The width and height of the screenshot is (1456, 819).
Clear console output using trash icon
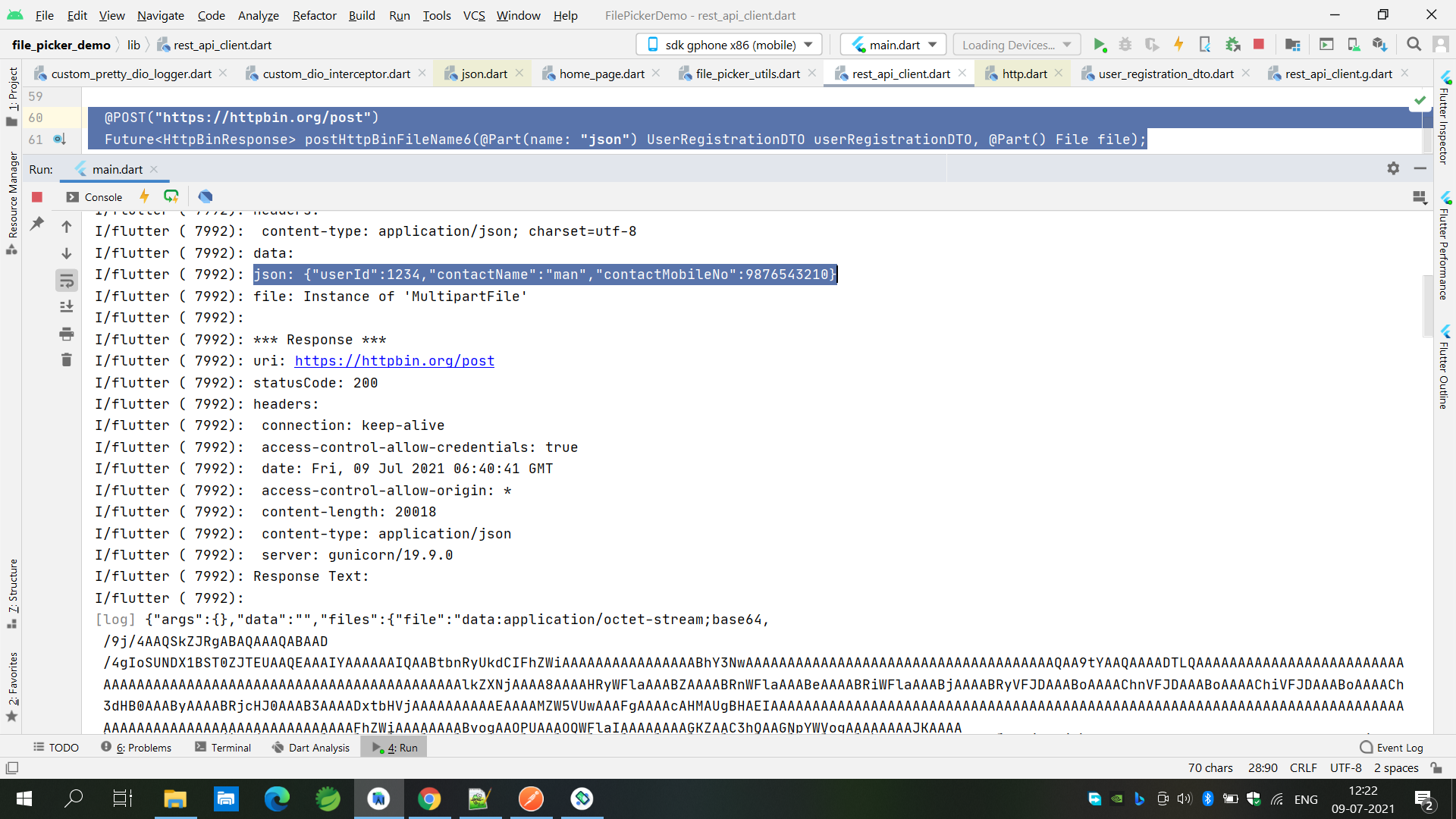pos(67,359)
